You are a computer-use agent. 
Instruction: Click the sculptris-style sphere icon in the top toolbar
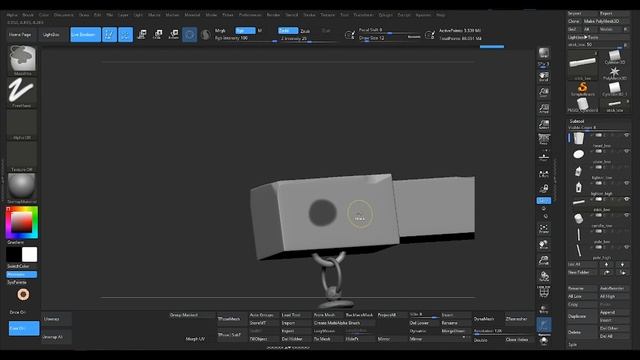[x=206, y=35]
